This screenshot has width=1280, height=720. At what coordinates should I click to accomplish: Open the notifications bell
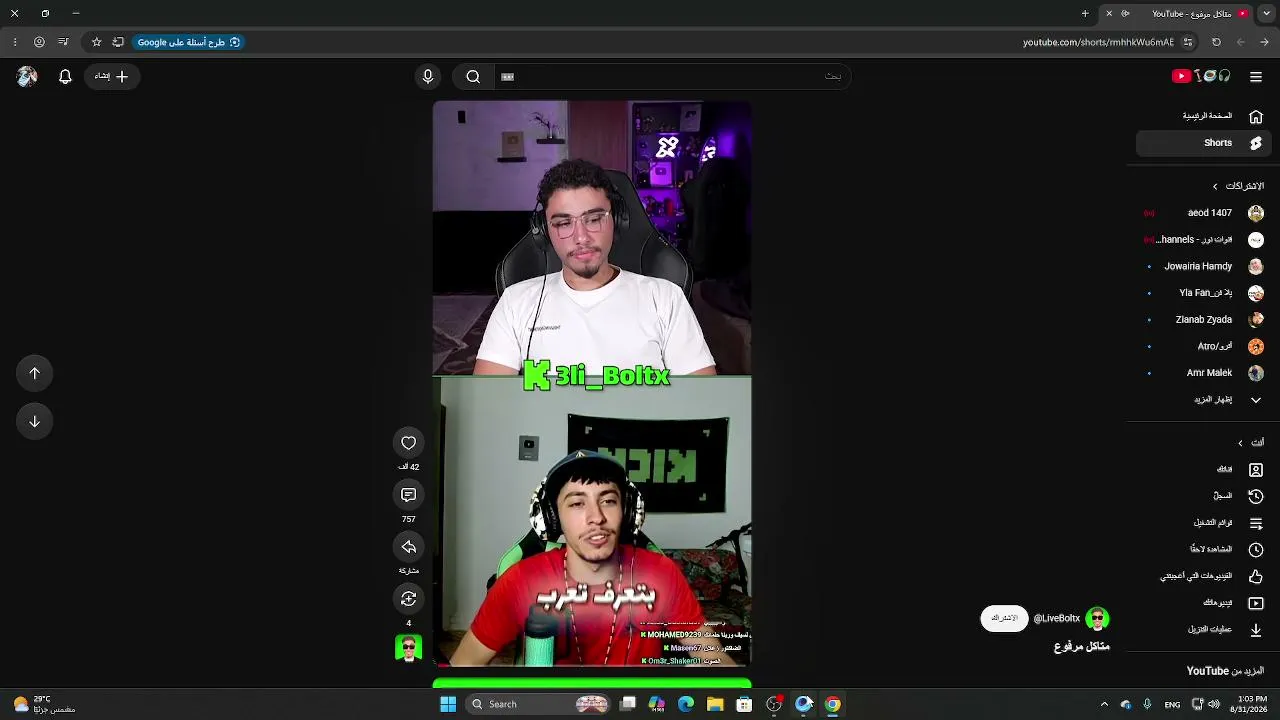pyautogui.click(x=65, y=76)
